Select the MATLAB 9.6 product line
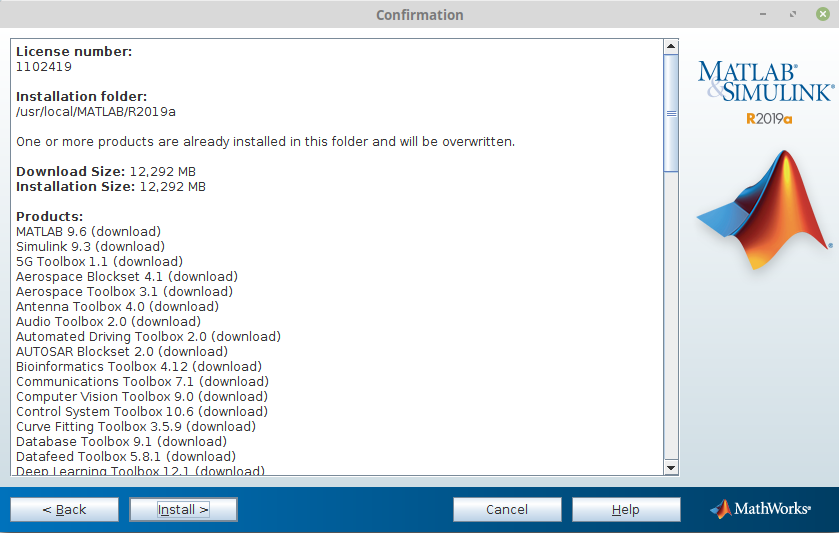 [x=88, y=232]
